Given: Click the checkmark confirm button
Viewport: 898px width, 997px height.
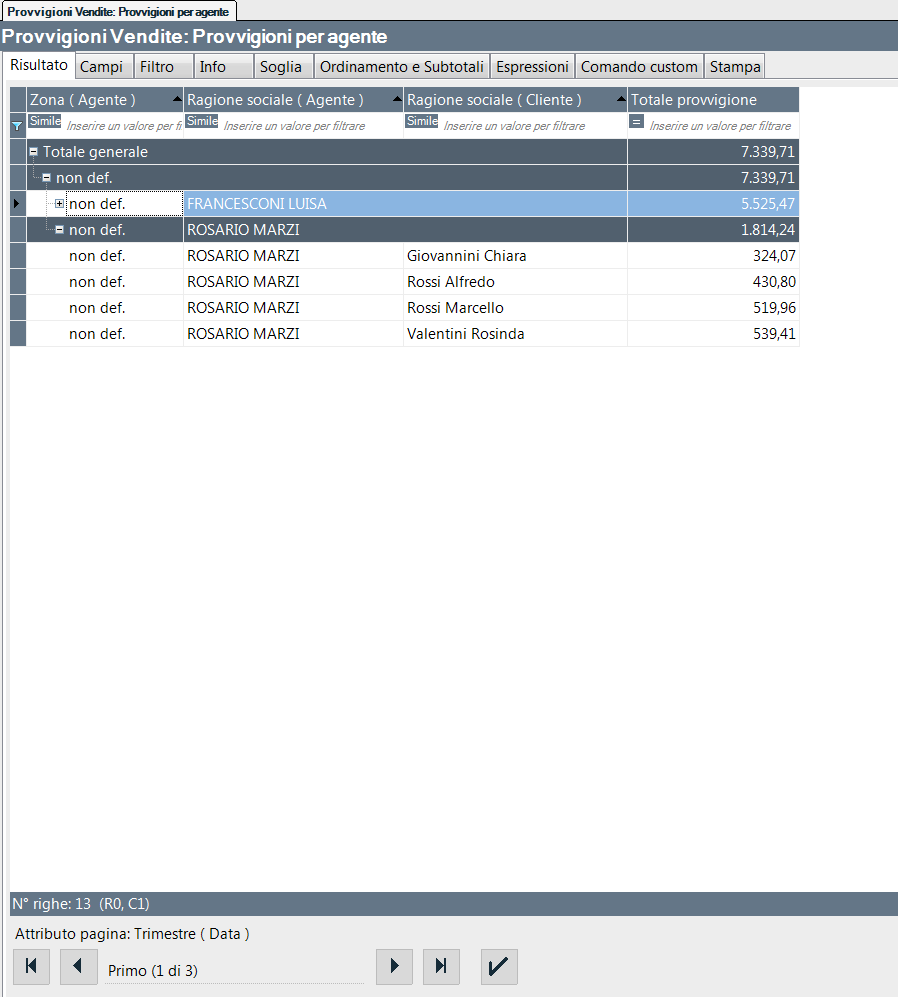Looking at the screenshot, I should click(499, 966).
